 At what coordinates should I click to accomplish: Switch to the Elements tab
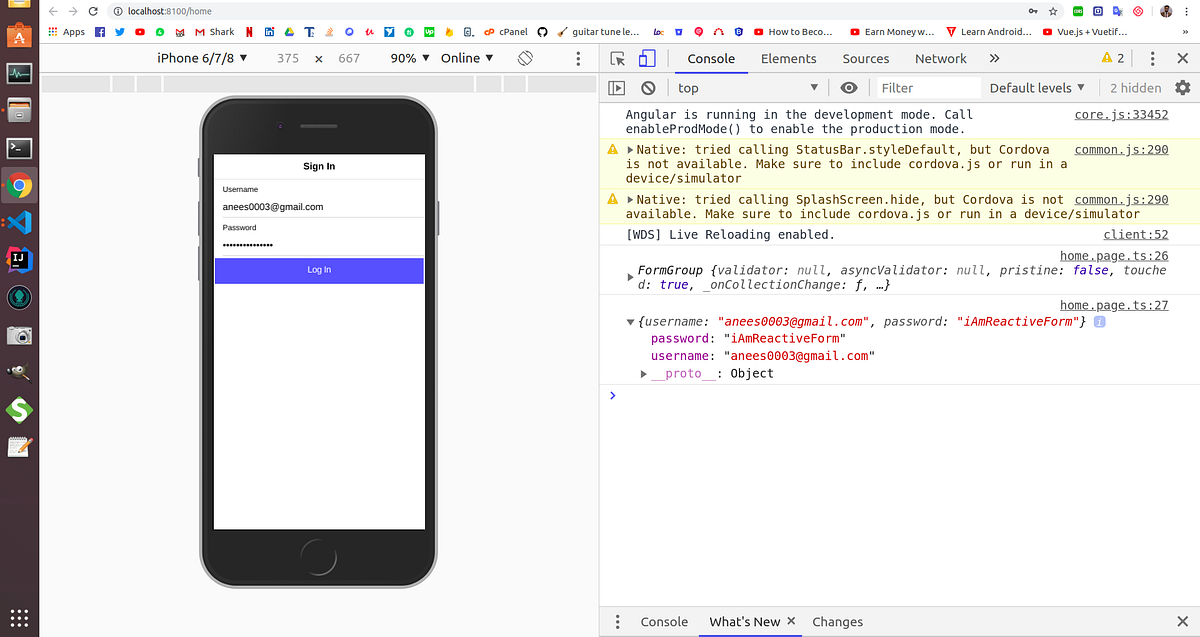point(789,59)
